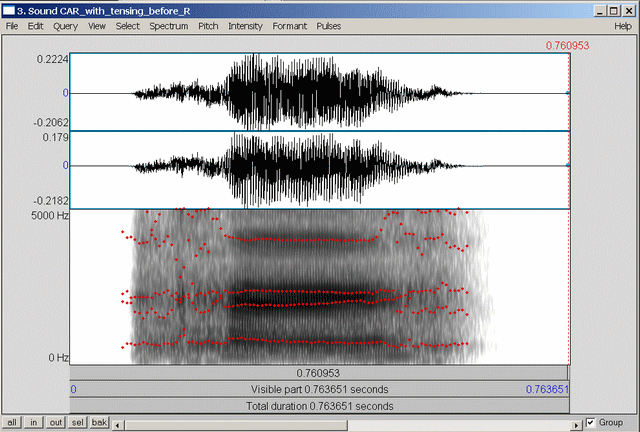
Task: Open the Pitch menu
Action: 209,25
